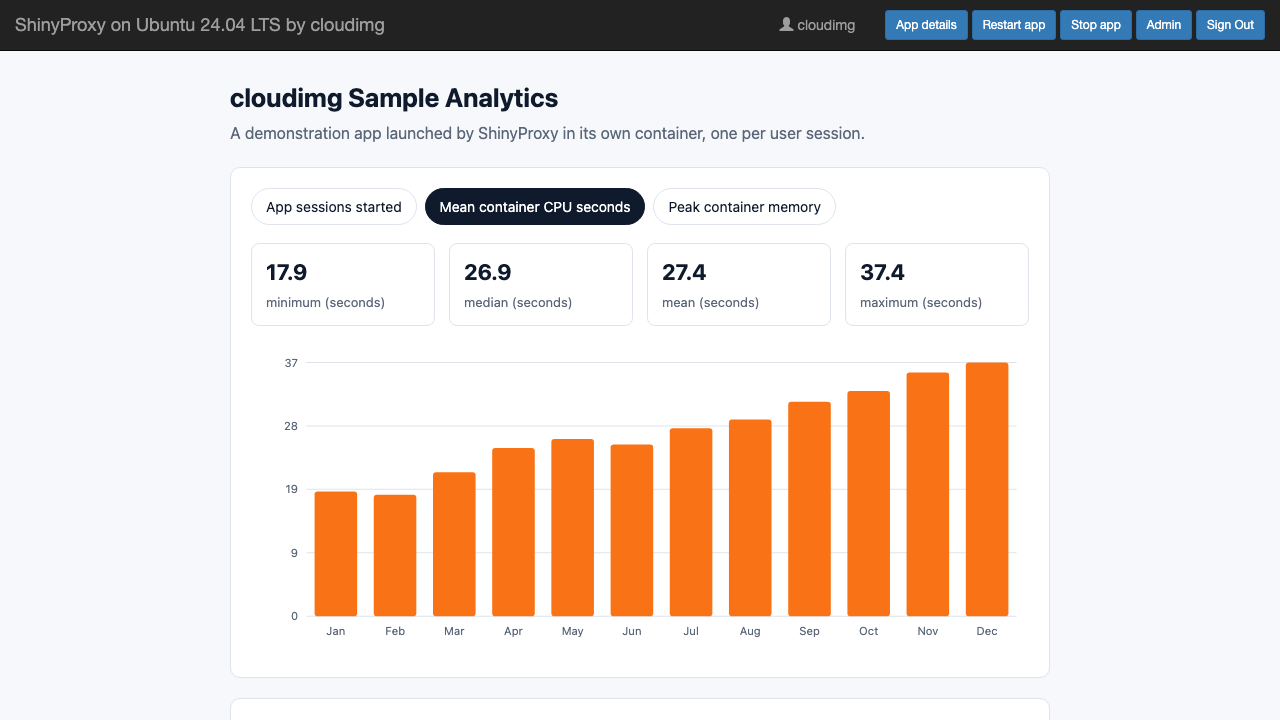The image size is (1280, 720).
Task: Click the Jun bar in the chart
Action: point(632,530)
